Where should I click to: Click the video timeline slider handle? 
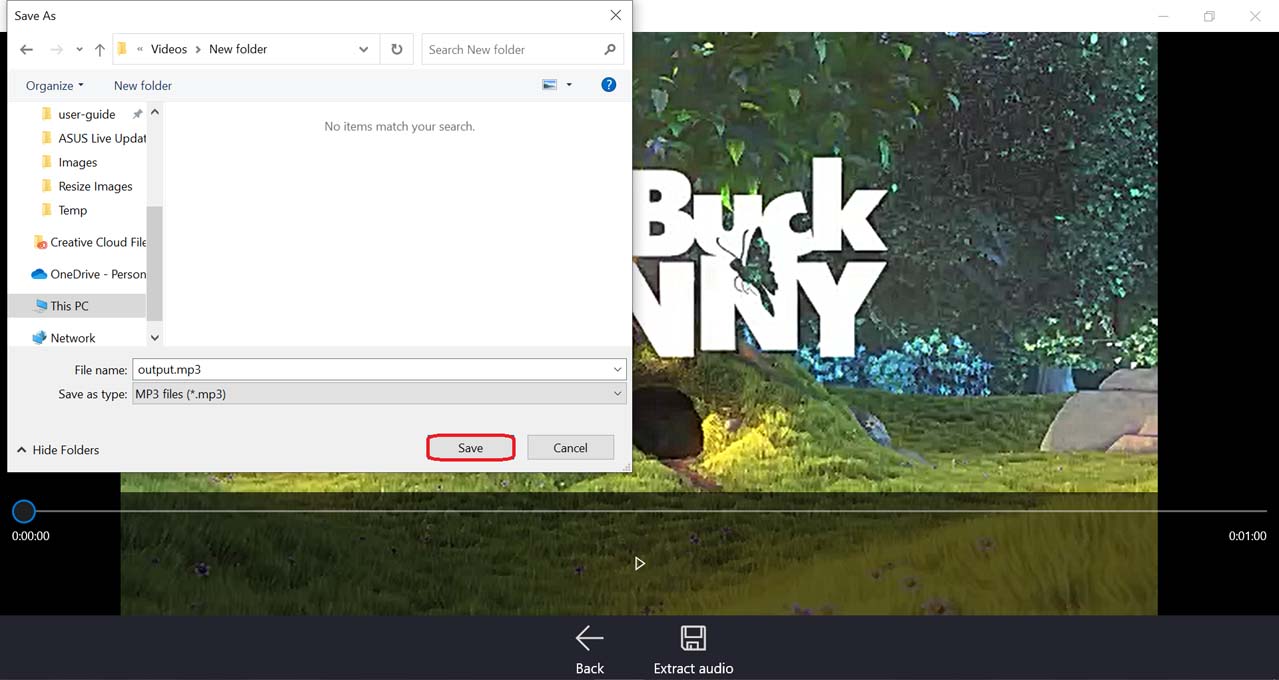click(24, 512)
